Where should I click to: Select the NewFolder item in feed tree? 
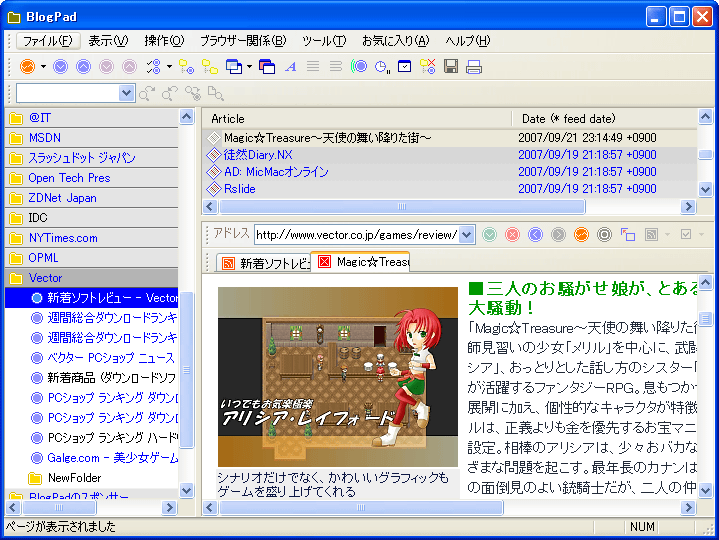[65, 478]
